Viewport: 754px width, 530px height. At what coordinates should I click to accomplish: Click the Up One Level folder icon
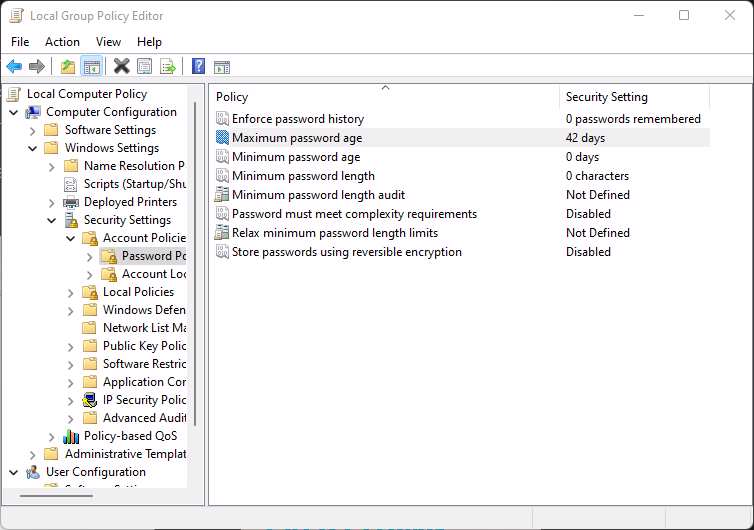[67, 67]
